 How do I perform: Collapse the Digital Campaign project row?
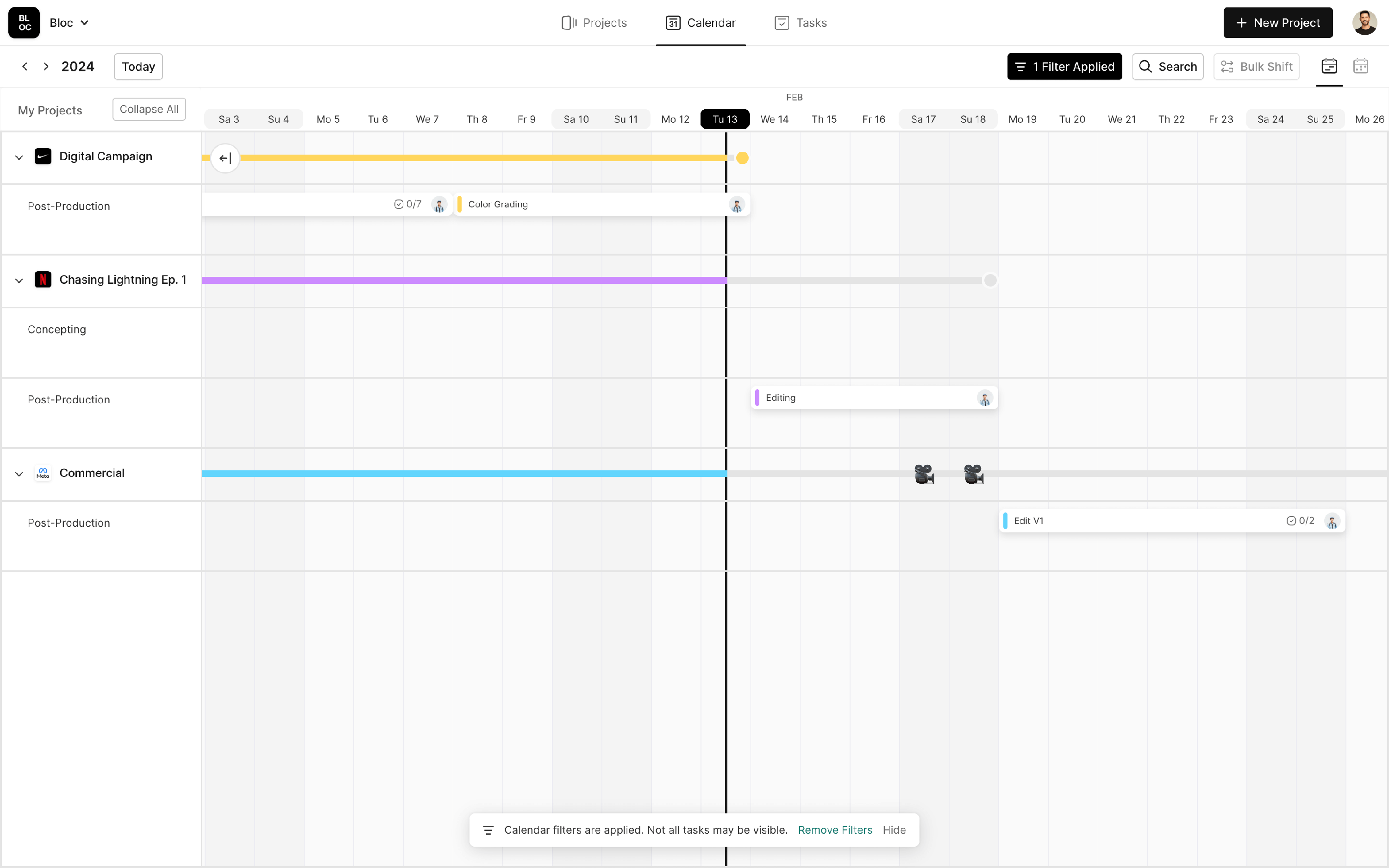19,157
